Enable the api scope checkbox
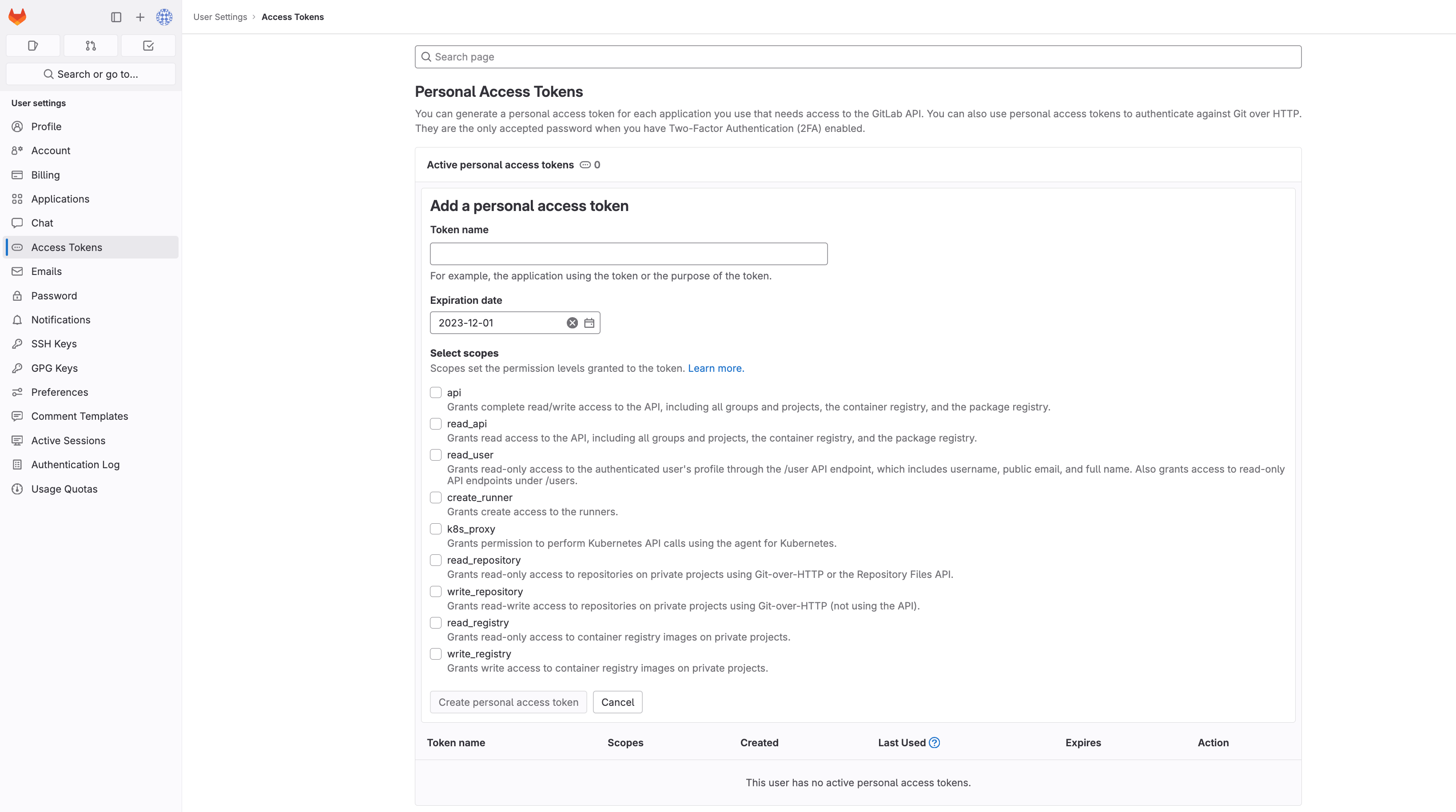Image resolution: width=1456 pixels, height=812 pixels. tap(436, 392)
